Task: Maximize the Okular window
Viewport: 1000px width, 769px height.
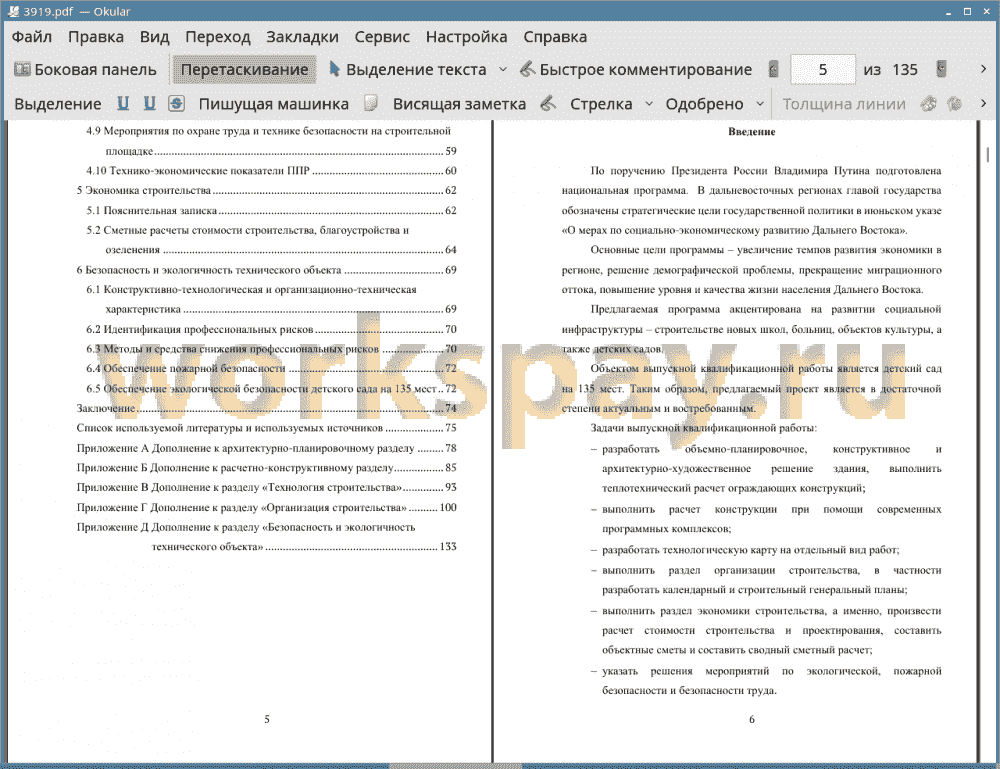Action: (x=967, y=11)
